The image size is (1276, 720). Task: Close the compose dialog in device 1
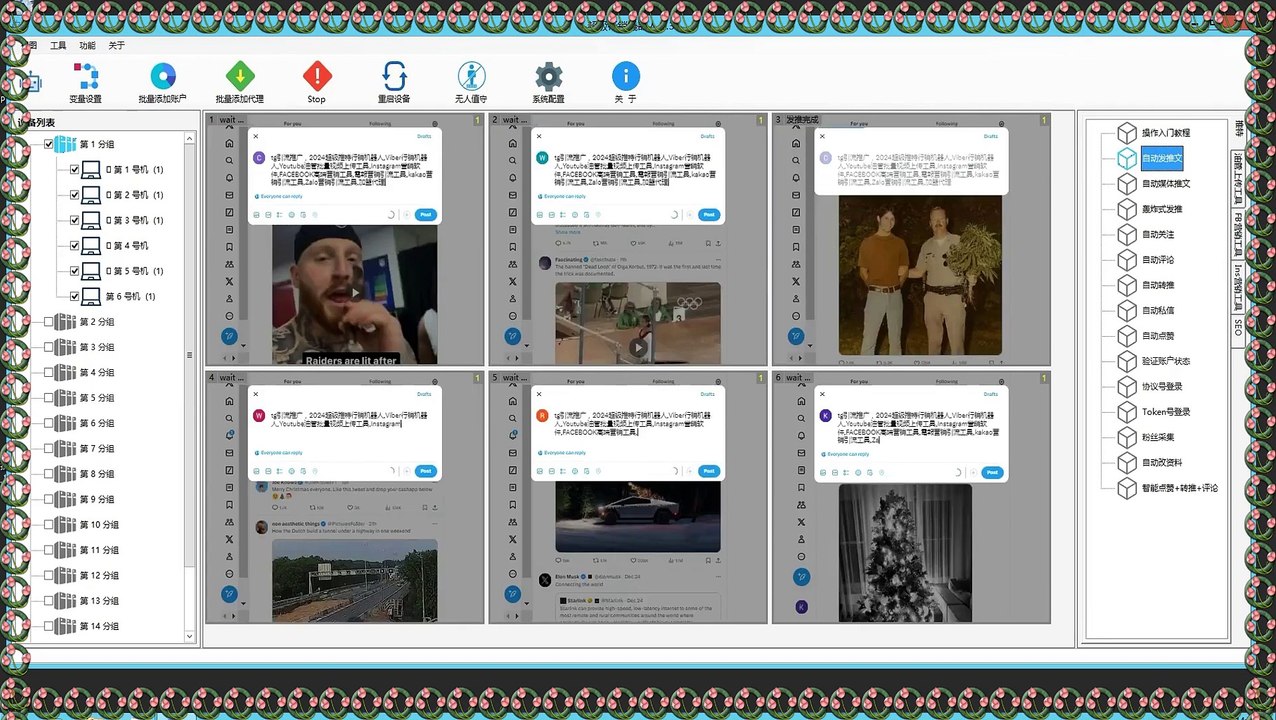(x=255, y=136)
